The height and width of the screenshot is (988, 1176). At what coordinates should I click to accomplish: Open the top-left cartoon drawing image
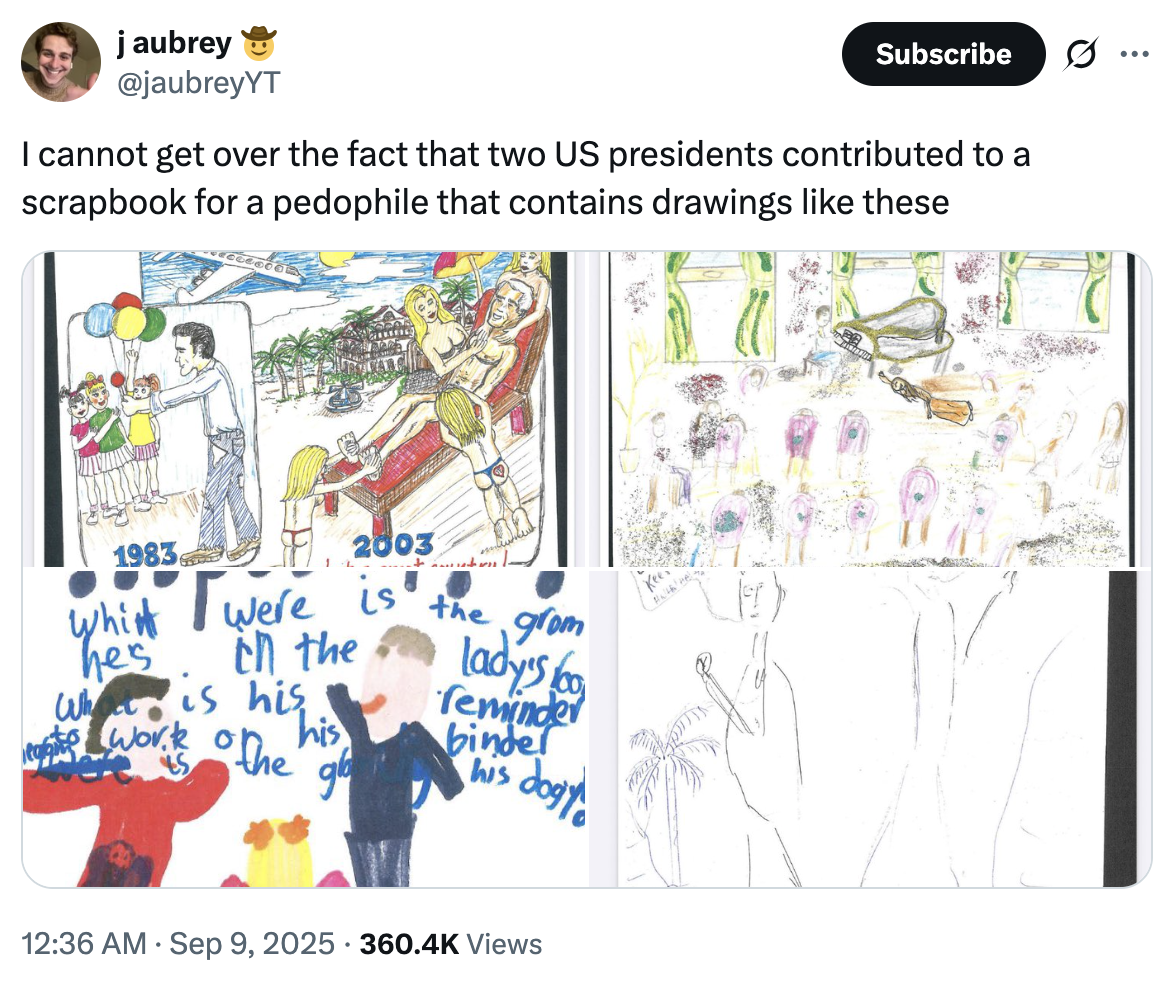tap(304, 409)
